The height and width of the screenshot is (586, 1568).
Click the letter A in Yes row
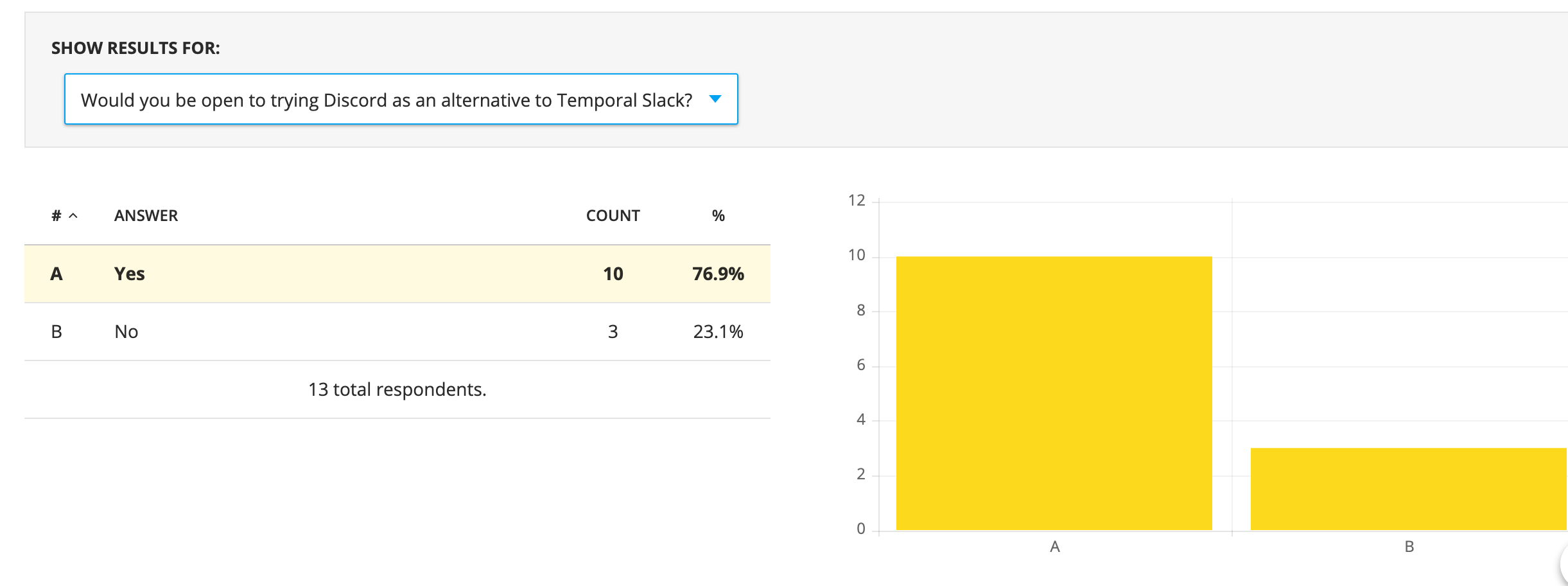pos(57,274)
